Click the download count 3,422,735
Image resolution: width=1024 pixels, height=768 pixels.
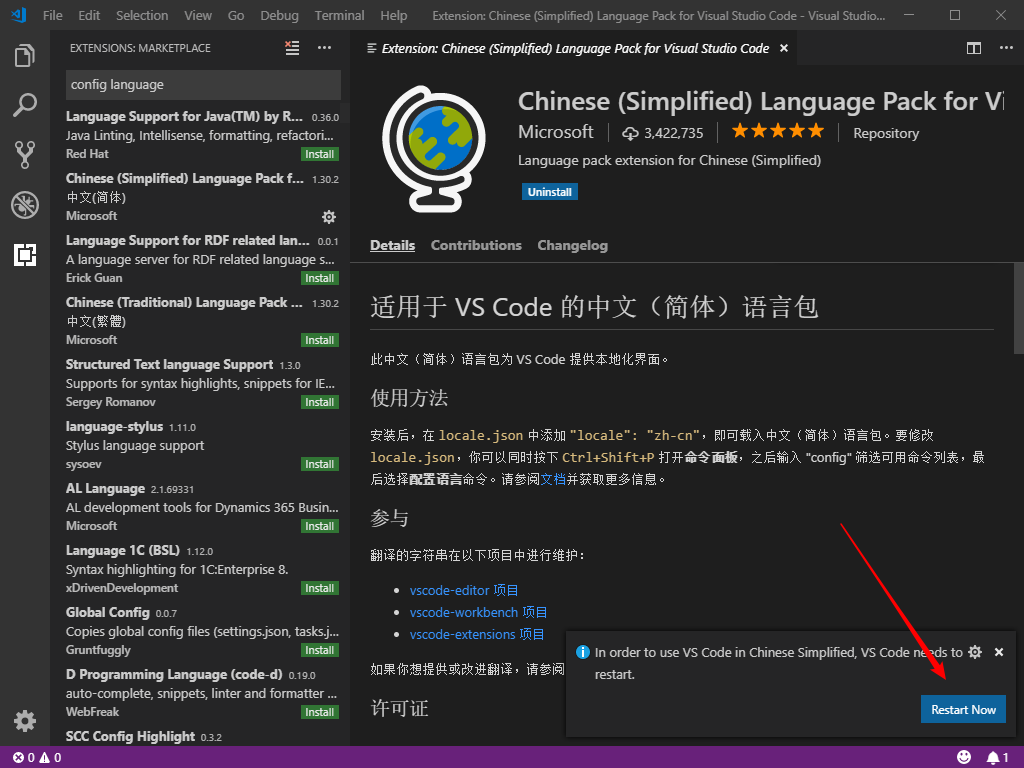point(662,133)
